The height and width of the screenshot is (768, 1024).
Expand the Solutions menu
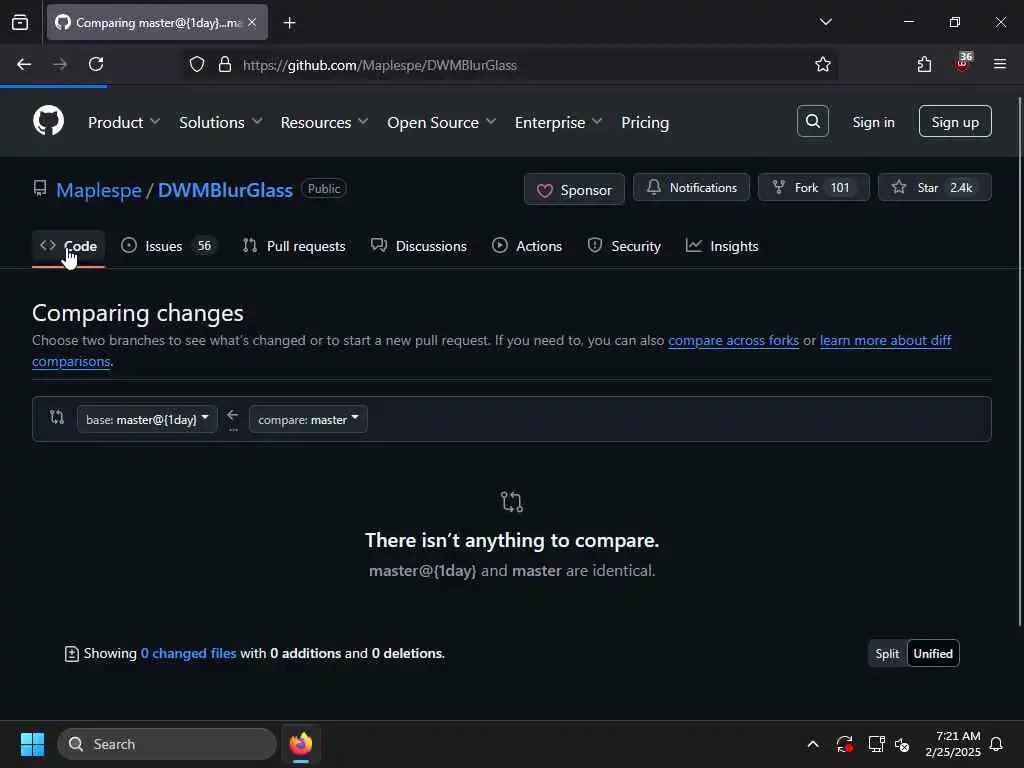pyautogui.click(x=220, y=122)
